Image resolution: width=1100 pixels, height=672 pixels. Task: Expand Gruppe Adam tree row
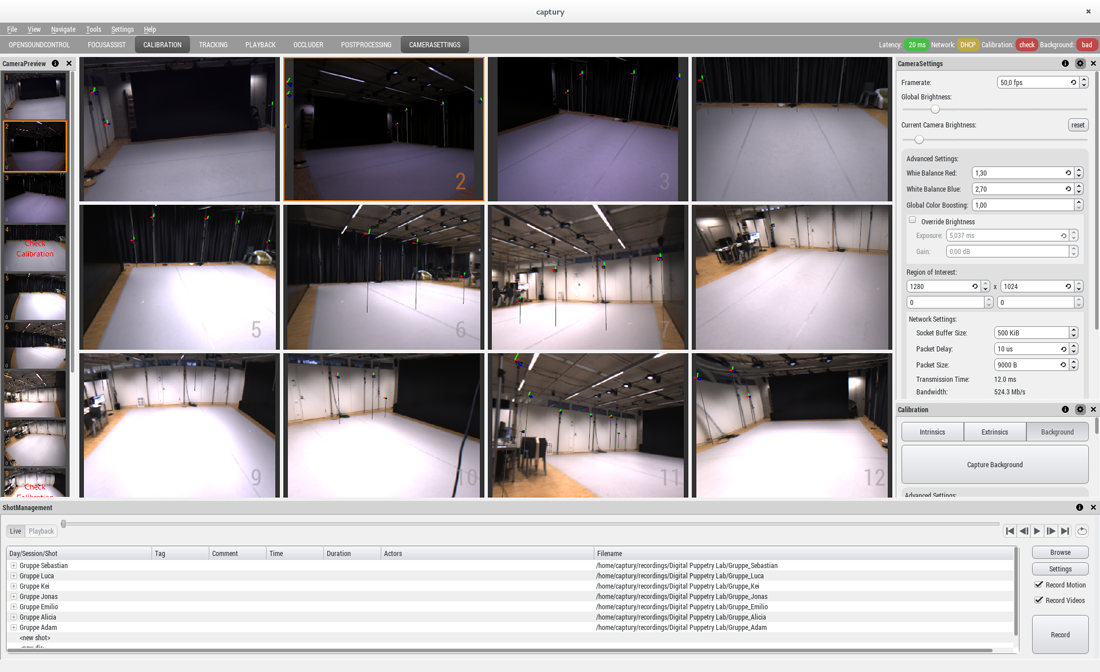13,627
